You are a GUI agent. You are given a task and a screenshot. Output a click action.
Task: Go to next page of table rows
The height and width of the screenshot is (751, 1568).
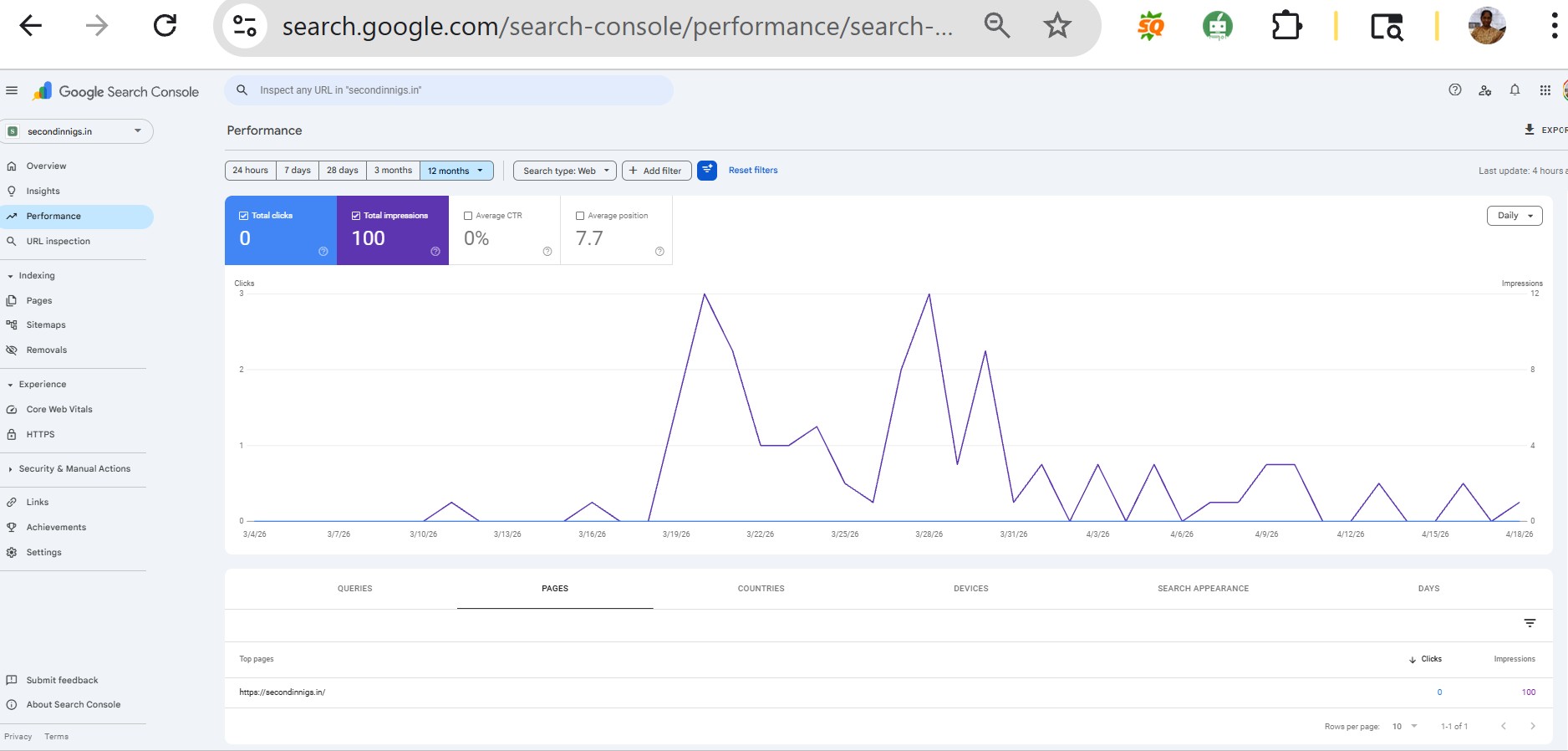click(1533, 726)
